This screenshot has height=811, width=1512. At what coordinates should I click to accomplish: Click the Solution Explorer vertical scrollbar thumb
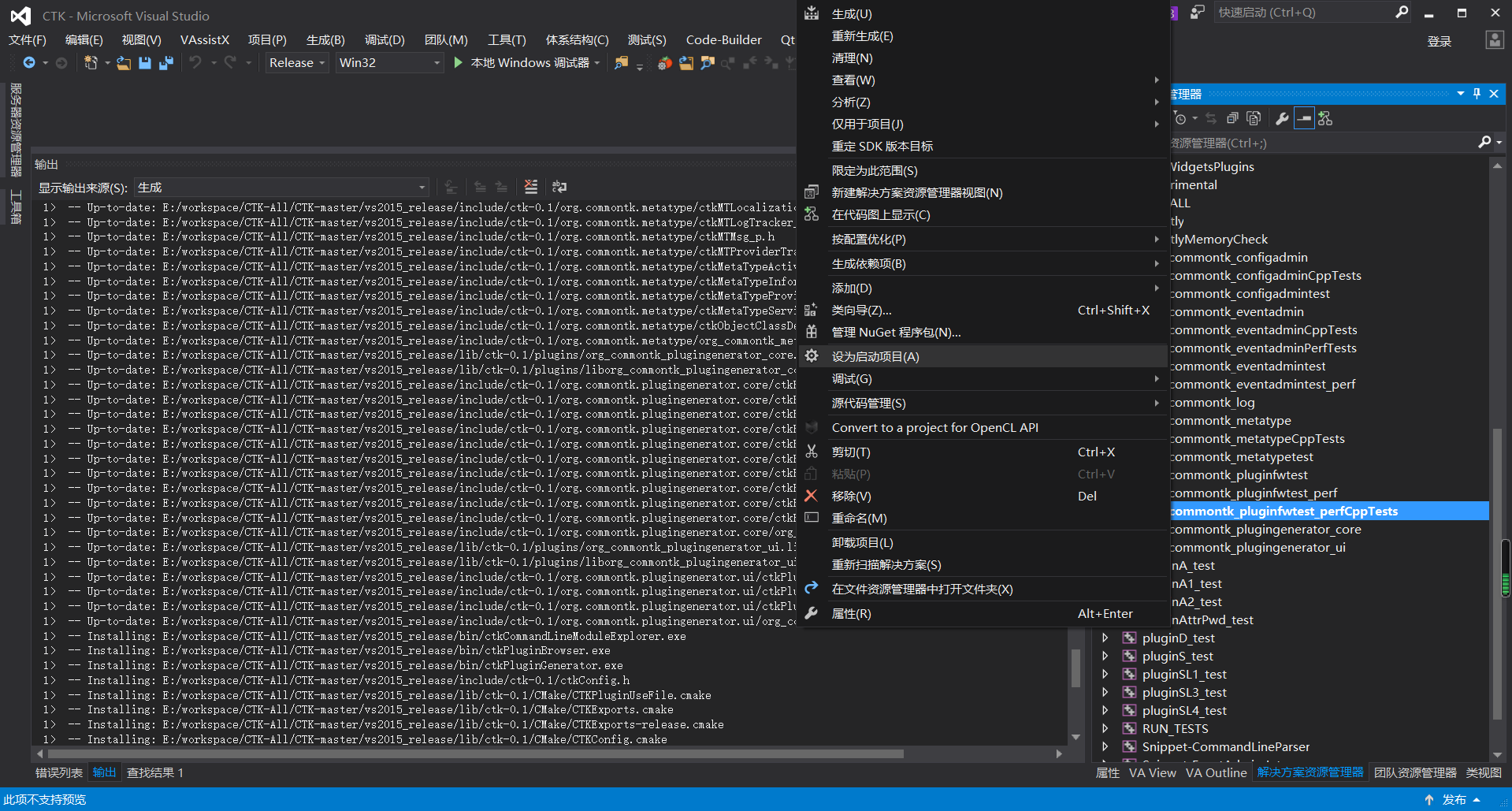click(1497, 574)
